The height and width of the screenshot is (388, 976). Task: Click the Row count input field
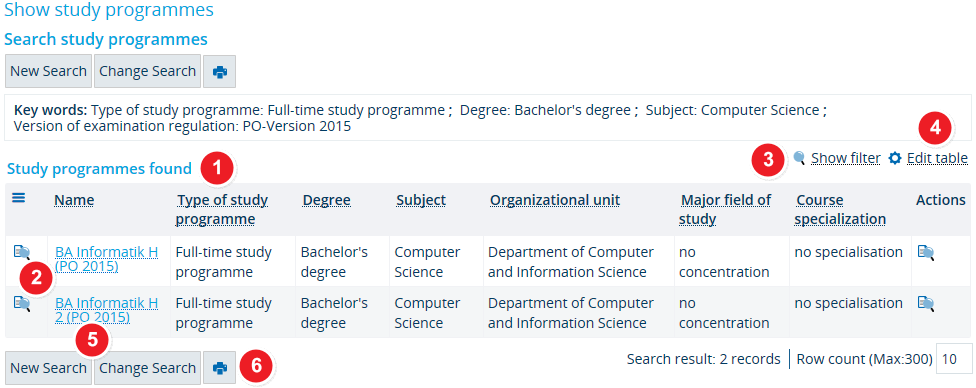coord(954,359)
